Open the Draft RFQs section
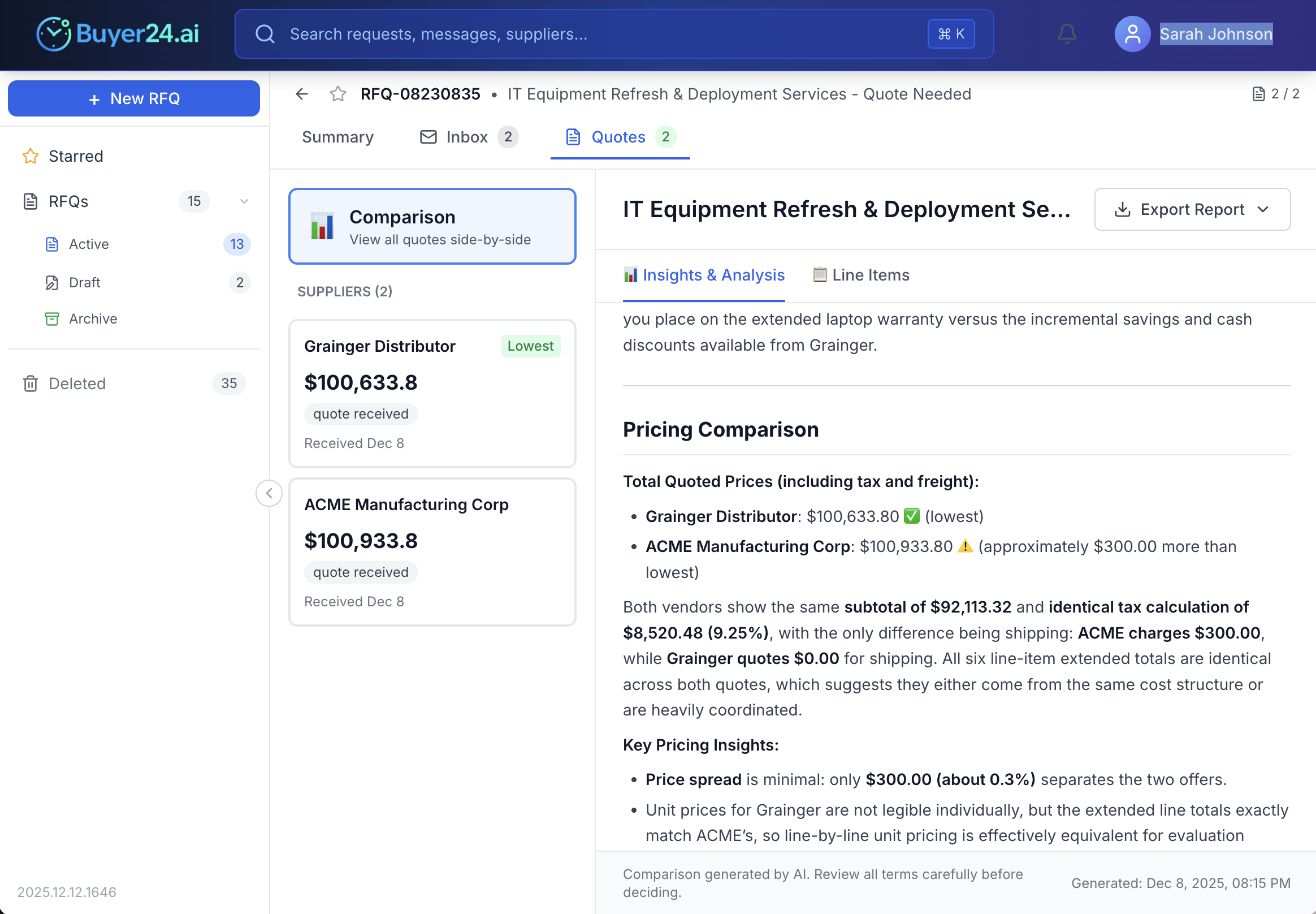The image size is (1316, 914). tap(84, 282)
